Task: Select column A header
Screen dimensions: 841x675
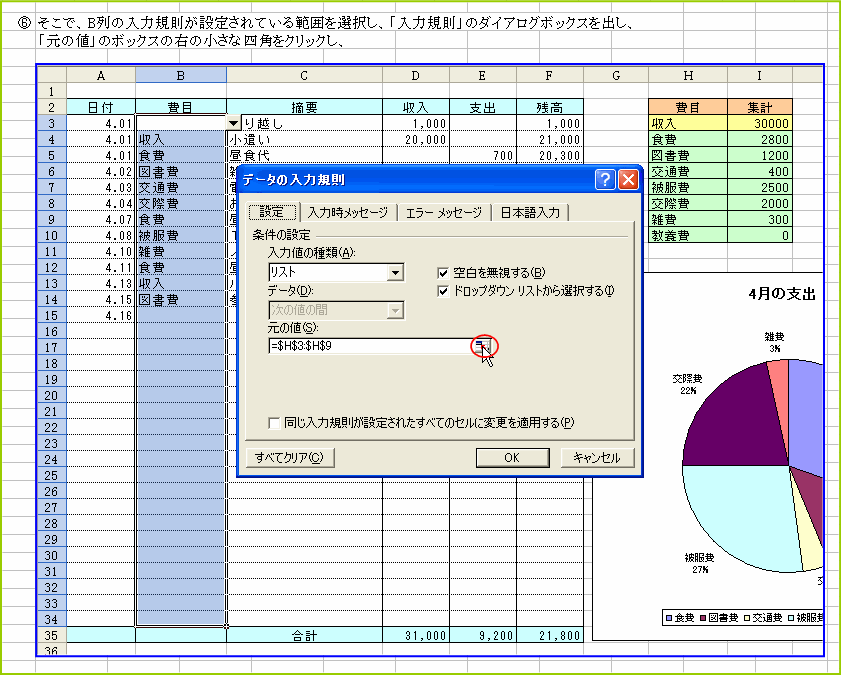Action: point(101,75)
